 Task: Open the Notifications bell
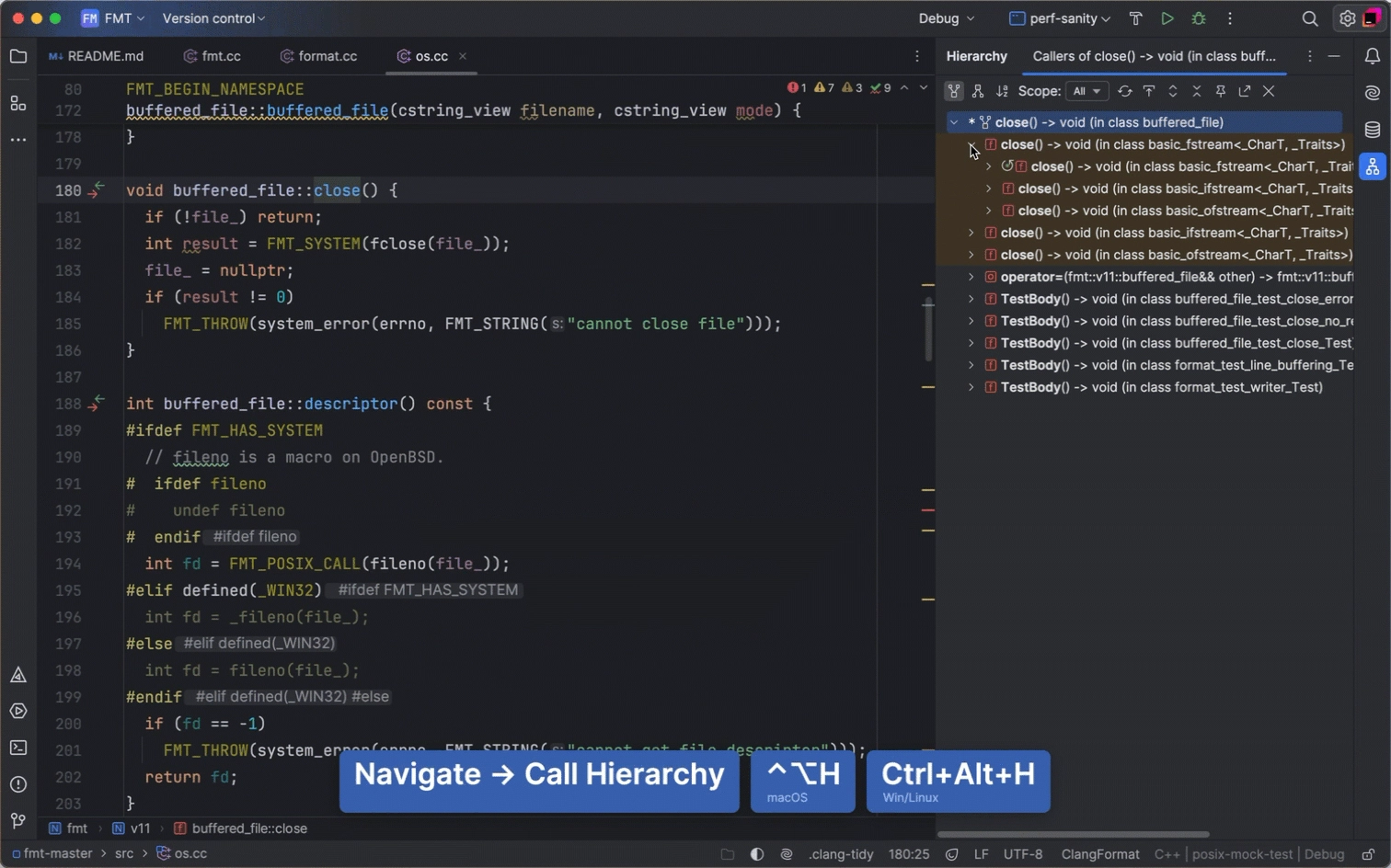[x=1373, y=57]
